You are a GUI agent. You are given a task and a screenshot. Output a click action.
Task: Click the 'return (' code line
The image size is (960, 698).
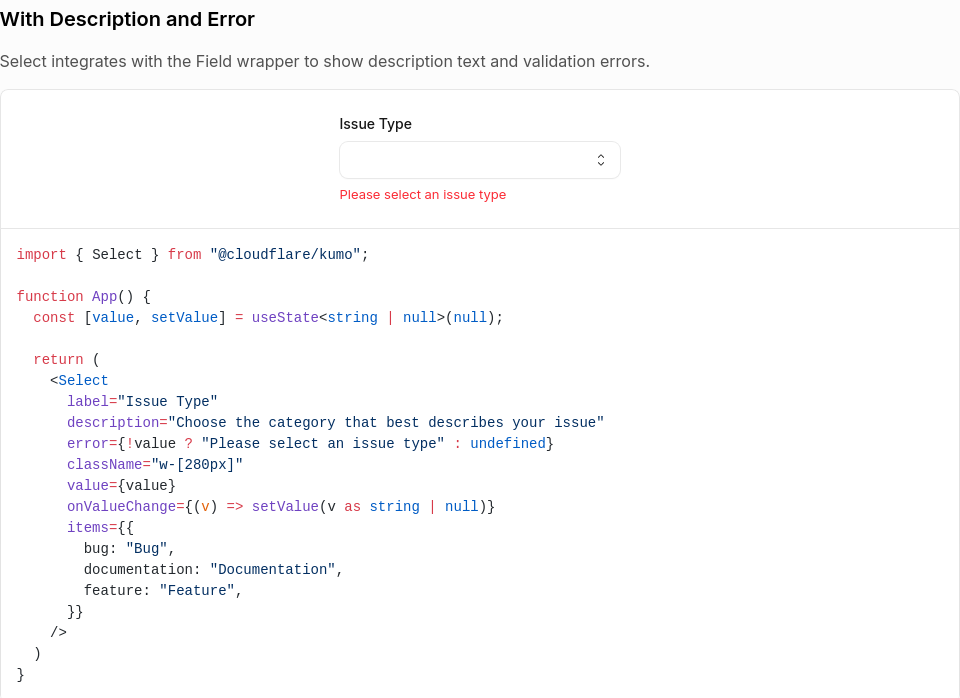pos(66,359)
